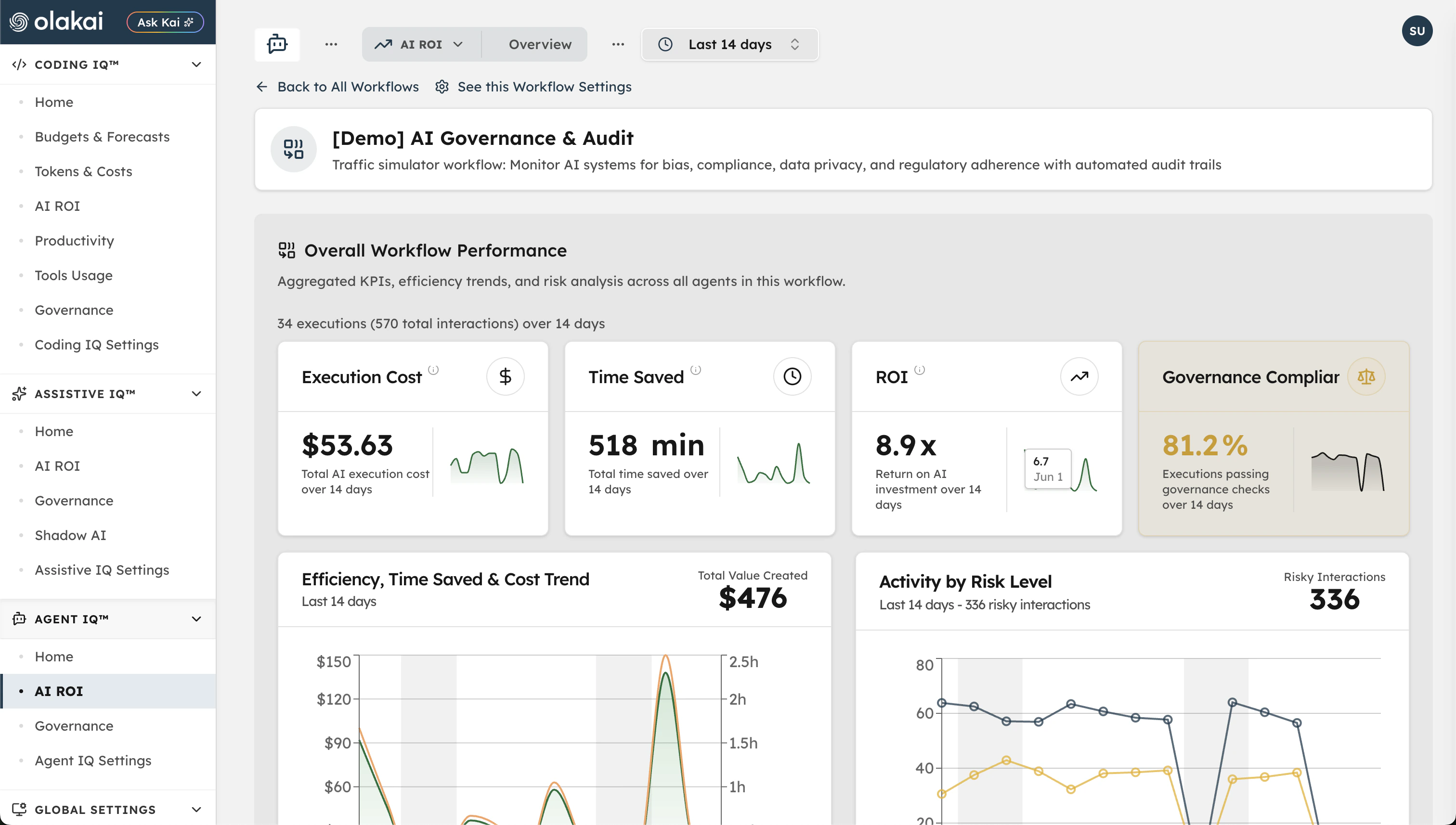The width and height of the screenshot is (1456, 825).
Task: Click the ROI info icon
Action: [919, 370]
